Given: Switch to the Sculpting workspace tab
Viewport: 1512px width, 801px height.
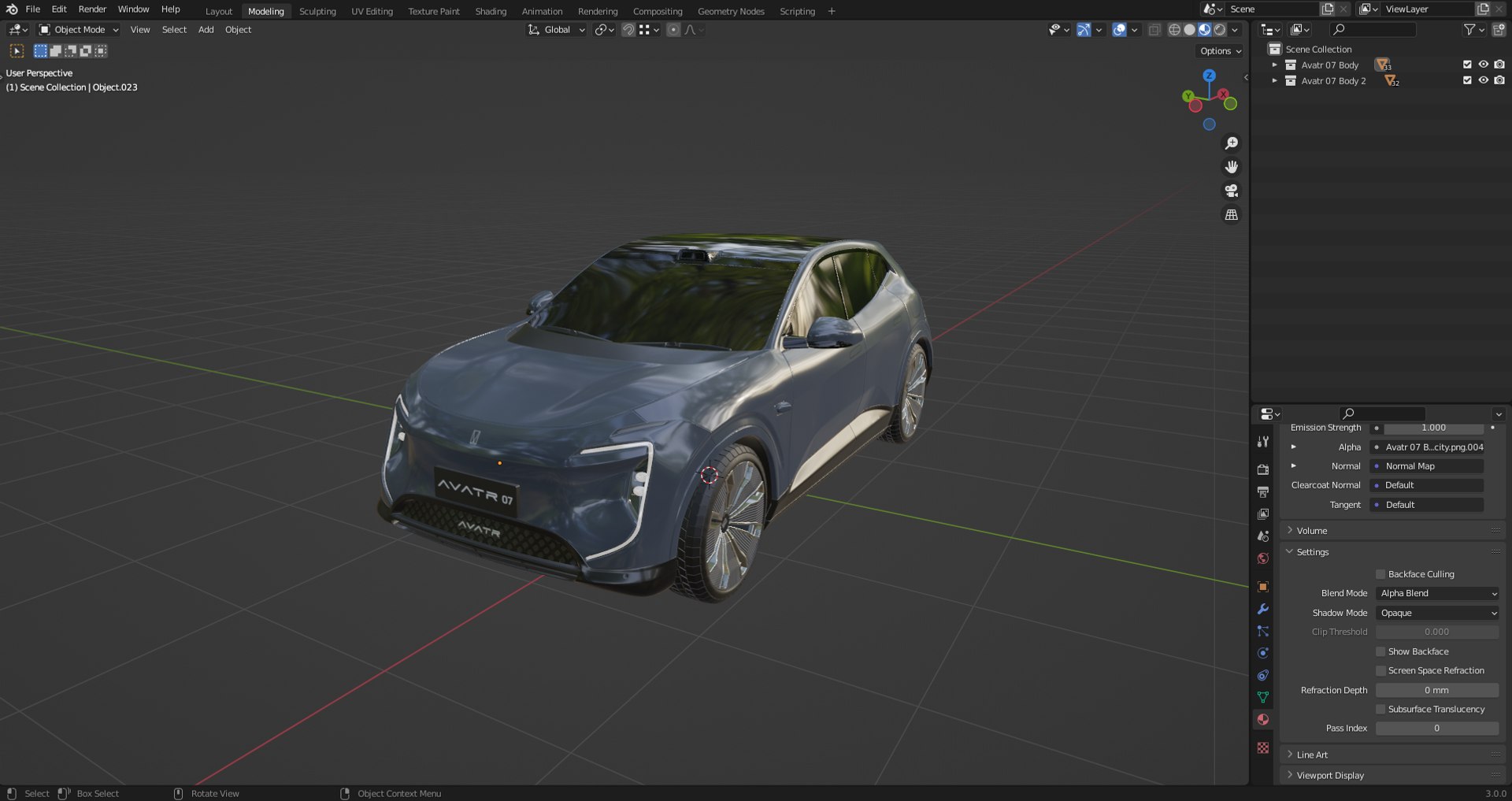Looking at the screenshot, I should click(x=317, y=11).
